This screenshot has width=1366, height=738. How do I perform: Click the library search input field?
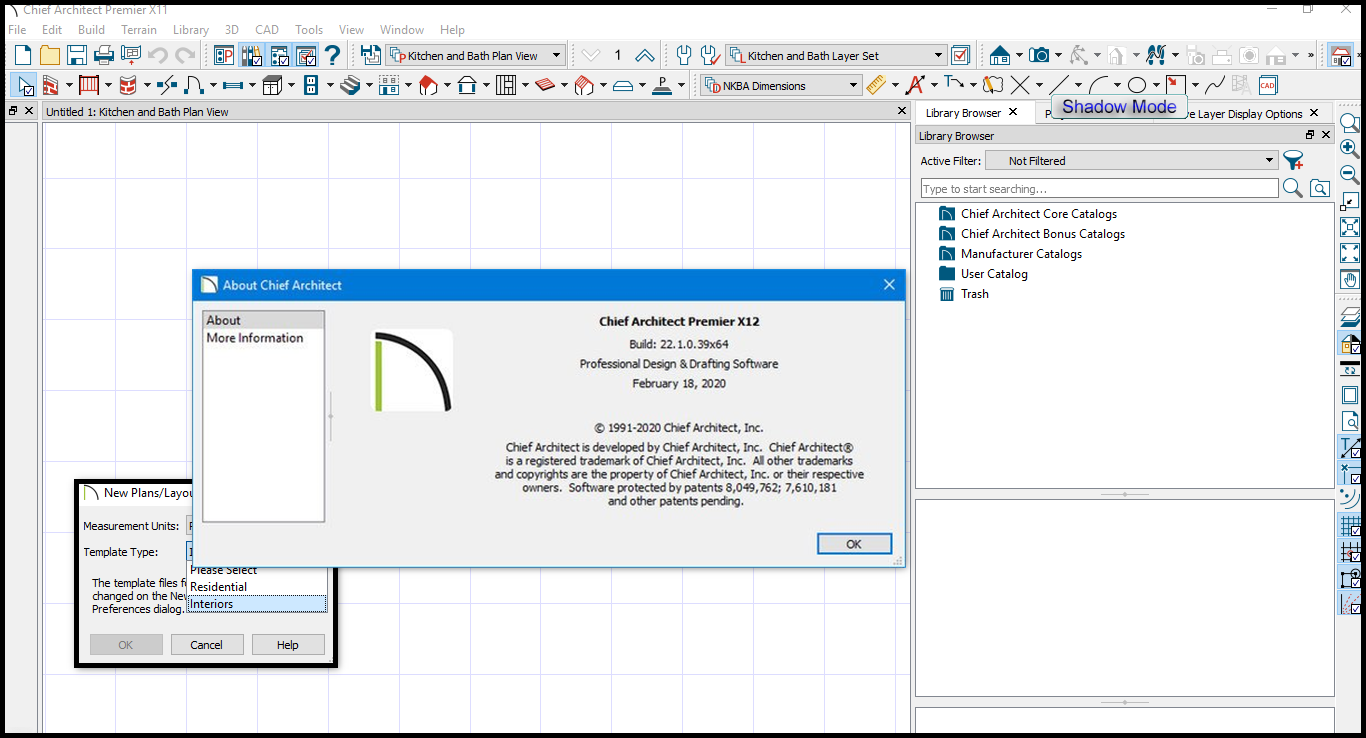point(1099,189)
